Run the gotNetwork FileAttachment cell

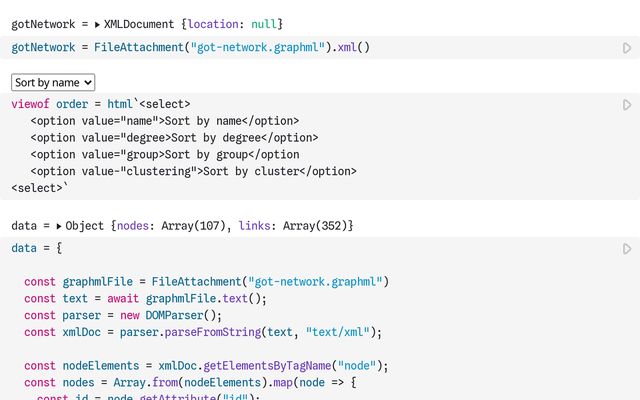click(x=627, y=48)
